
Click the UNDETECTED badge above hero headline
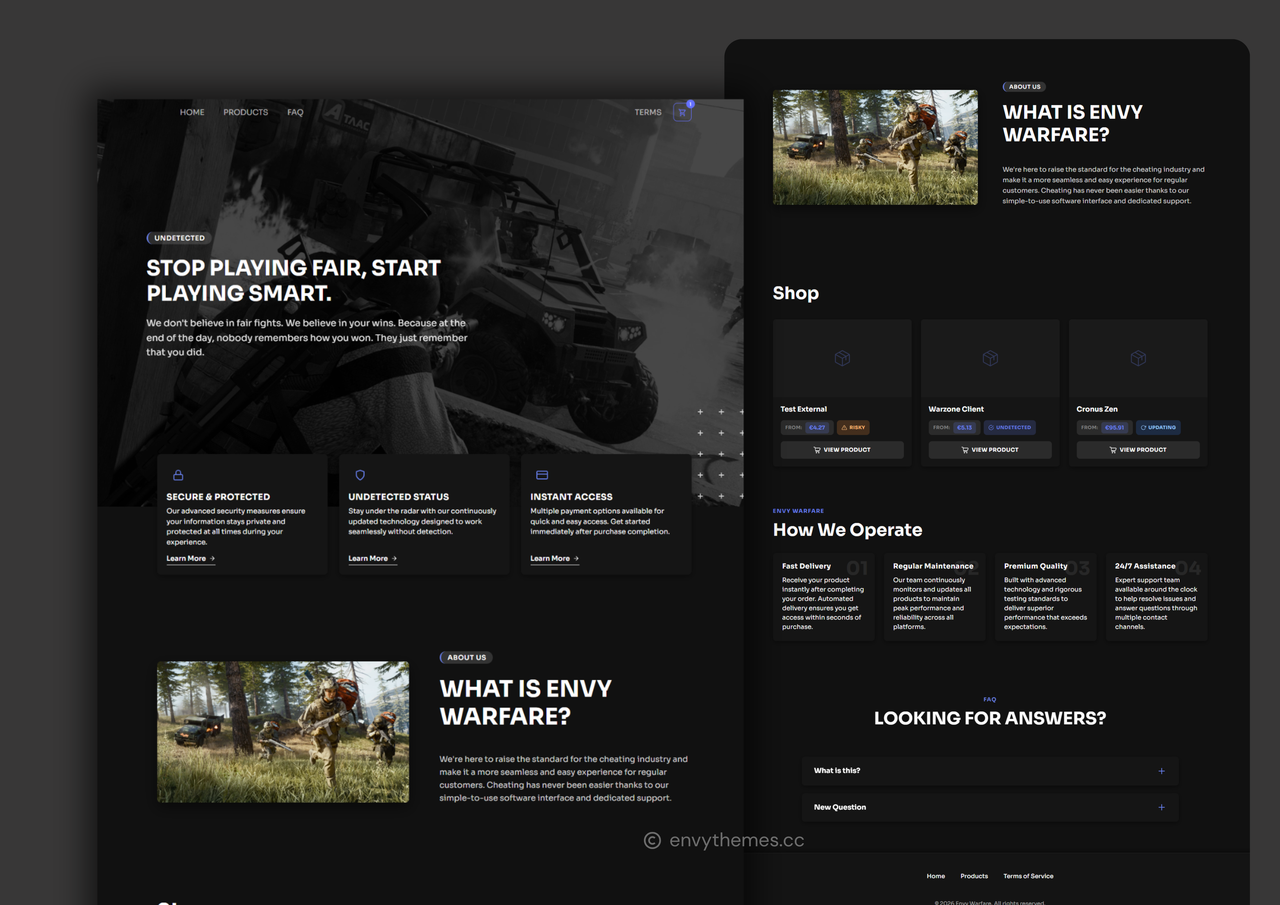click(x=179, y=238)
